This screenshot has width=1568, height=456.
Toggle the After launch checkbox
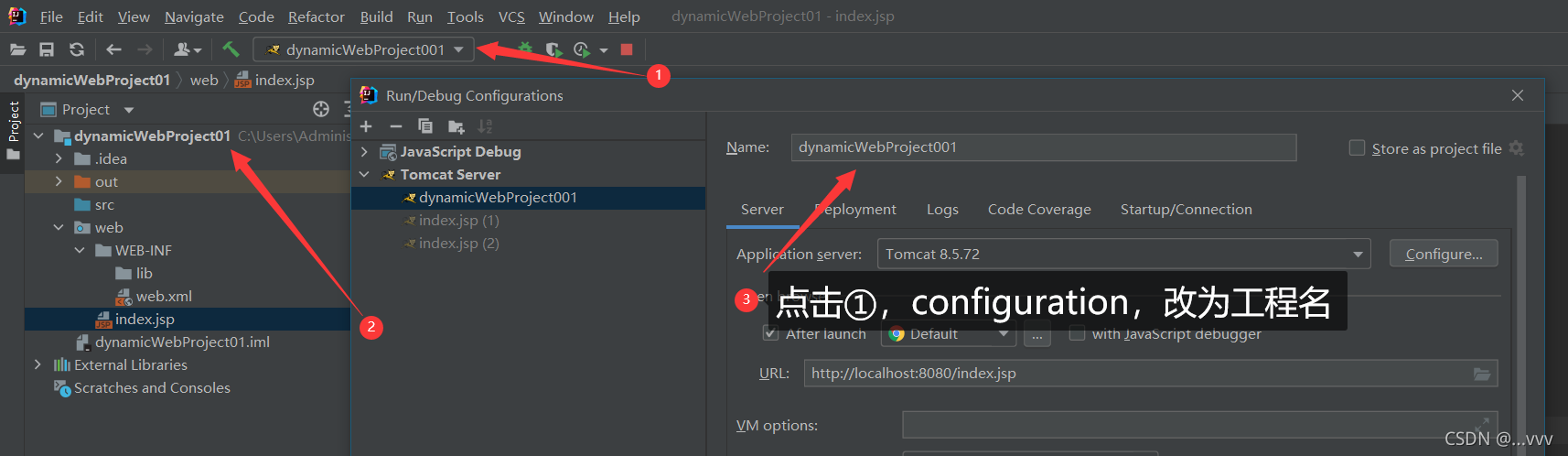click(x=771, y=333)
